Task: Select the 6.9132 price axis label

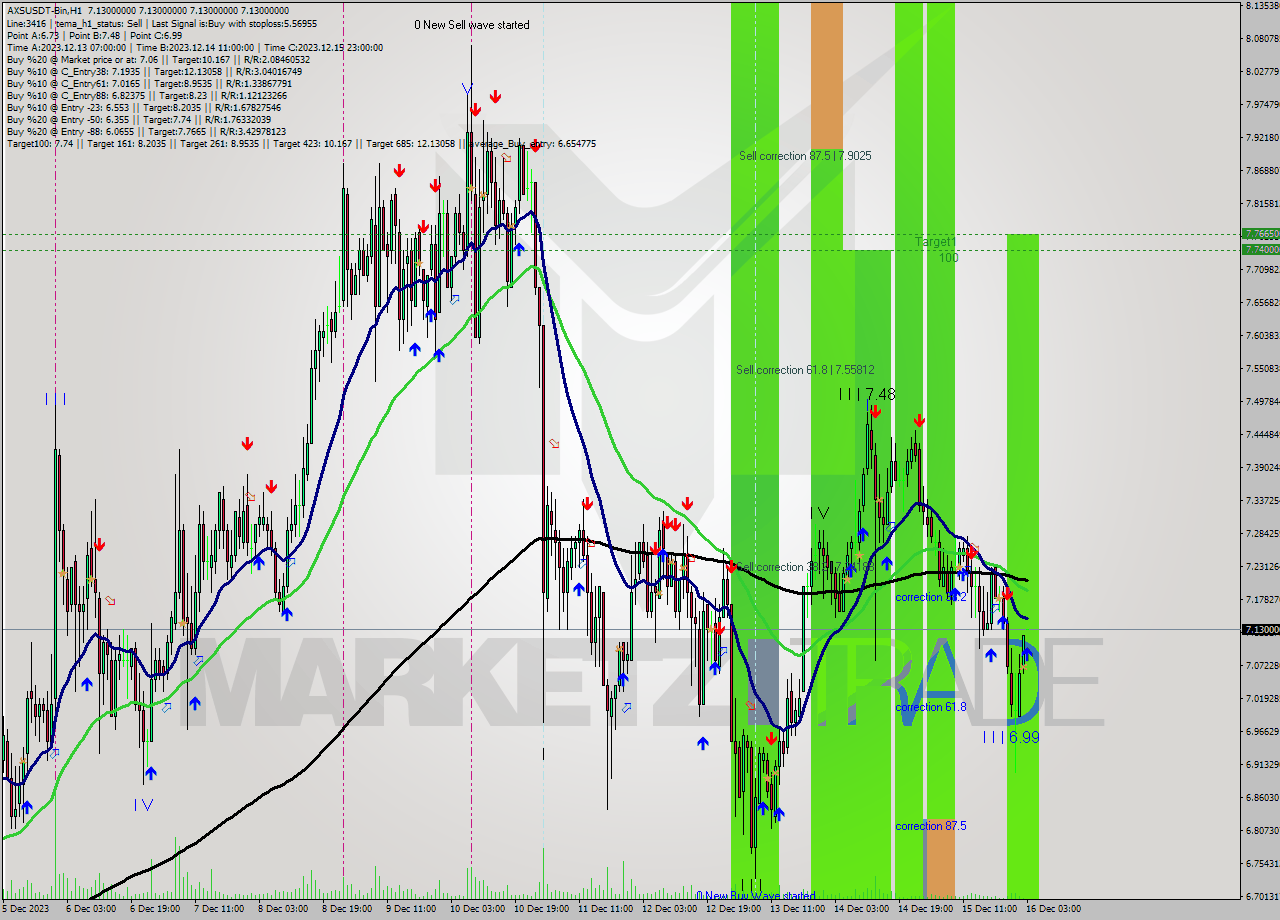Action: [1263, 764]
